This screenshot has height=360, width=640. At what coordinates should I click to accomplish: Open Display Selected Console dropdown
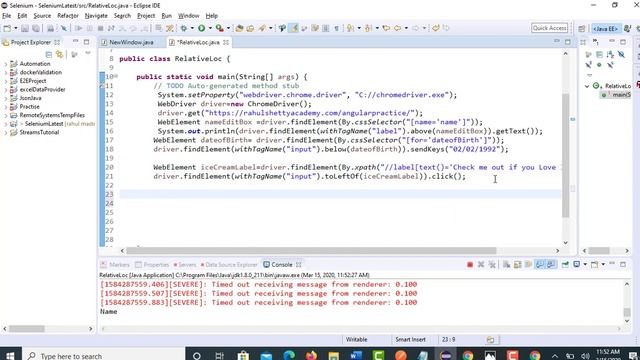tap(585, 264)
